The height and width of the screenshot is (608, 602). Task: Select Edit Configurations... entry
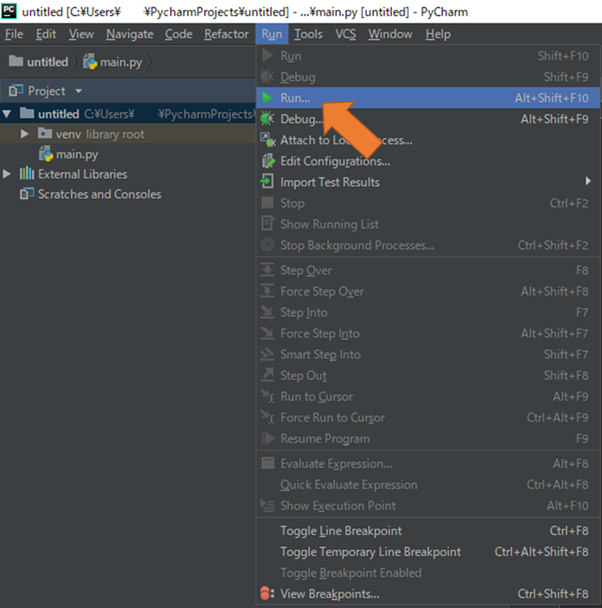tap(428, 161)
